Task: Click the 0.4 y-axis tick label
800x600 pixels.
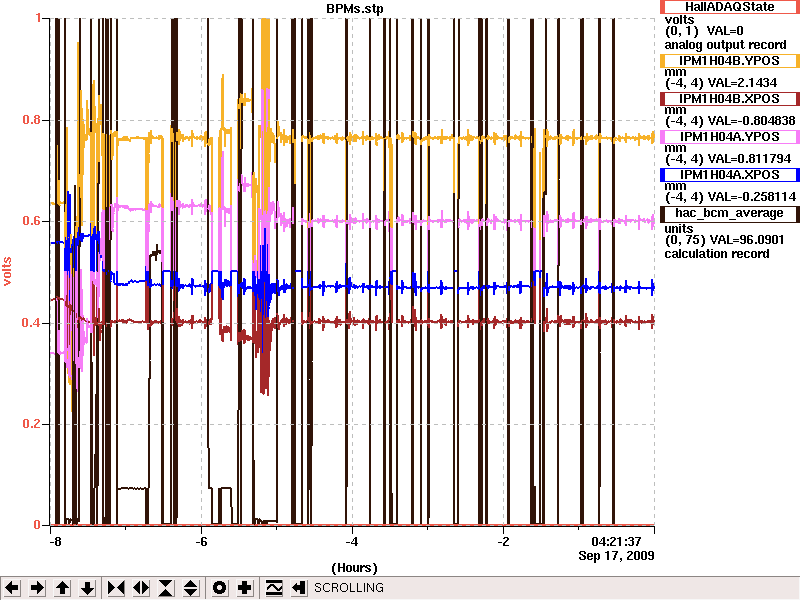Action: coord(32,323)
